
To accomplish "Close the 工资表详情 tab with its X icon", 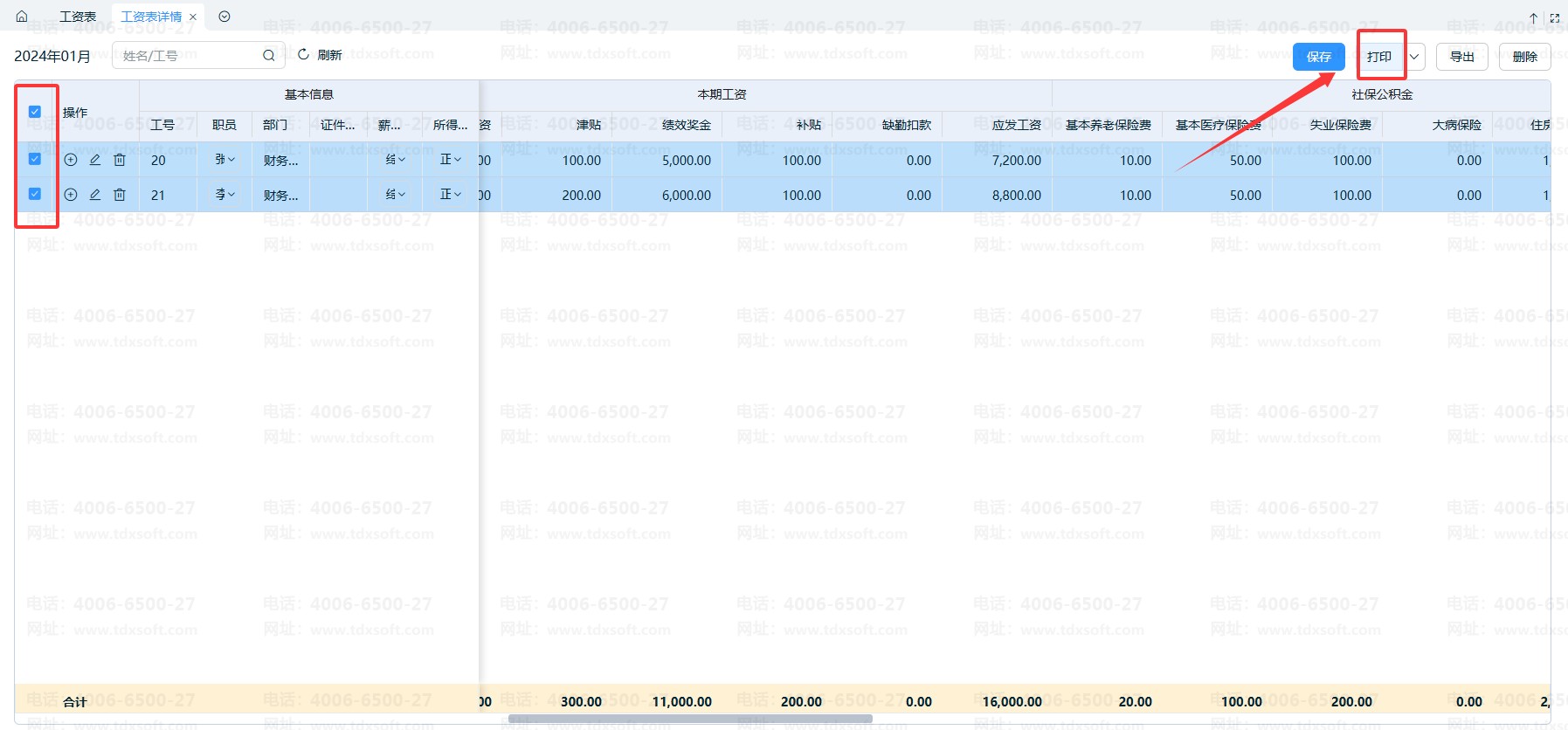I will point(193,17).
